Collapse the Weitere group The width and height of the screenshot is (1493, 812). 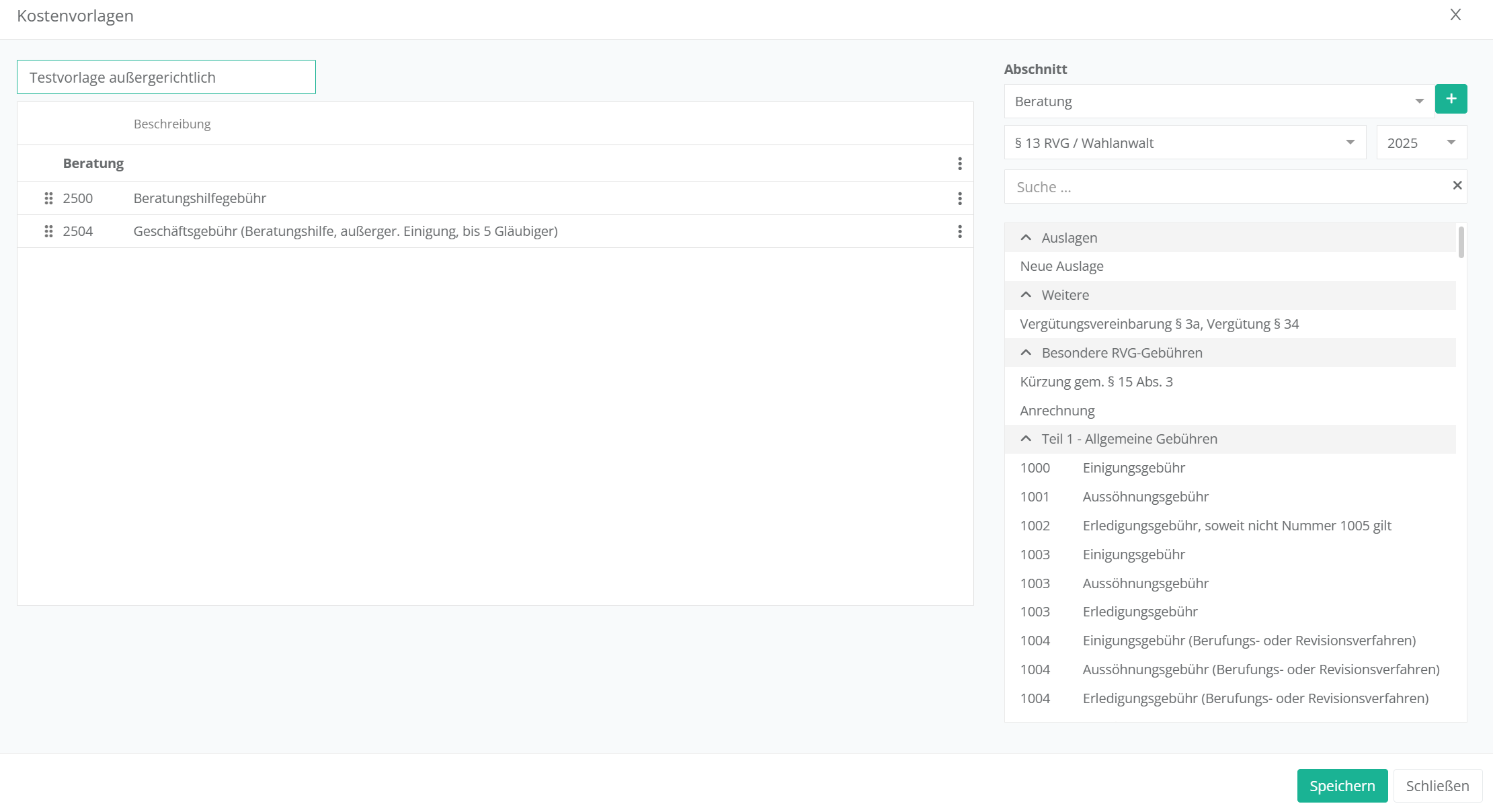tap(1026, 295)
